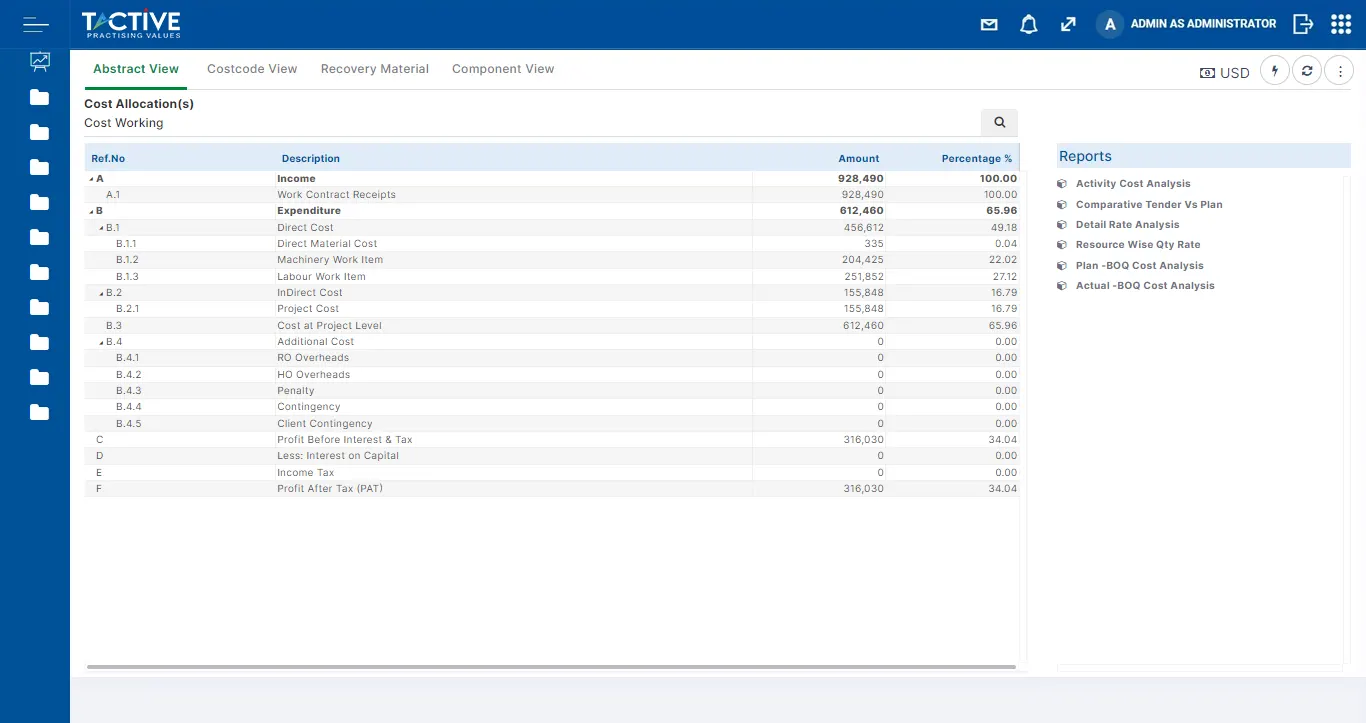Click the refresh icon button
This screenshot has height=723, width=1366.
pyautogui.click(x=1306, y=71)
